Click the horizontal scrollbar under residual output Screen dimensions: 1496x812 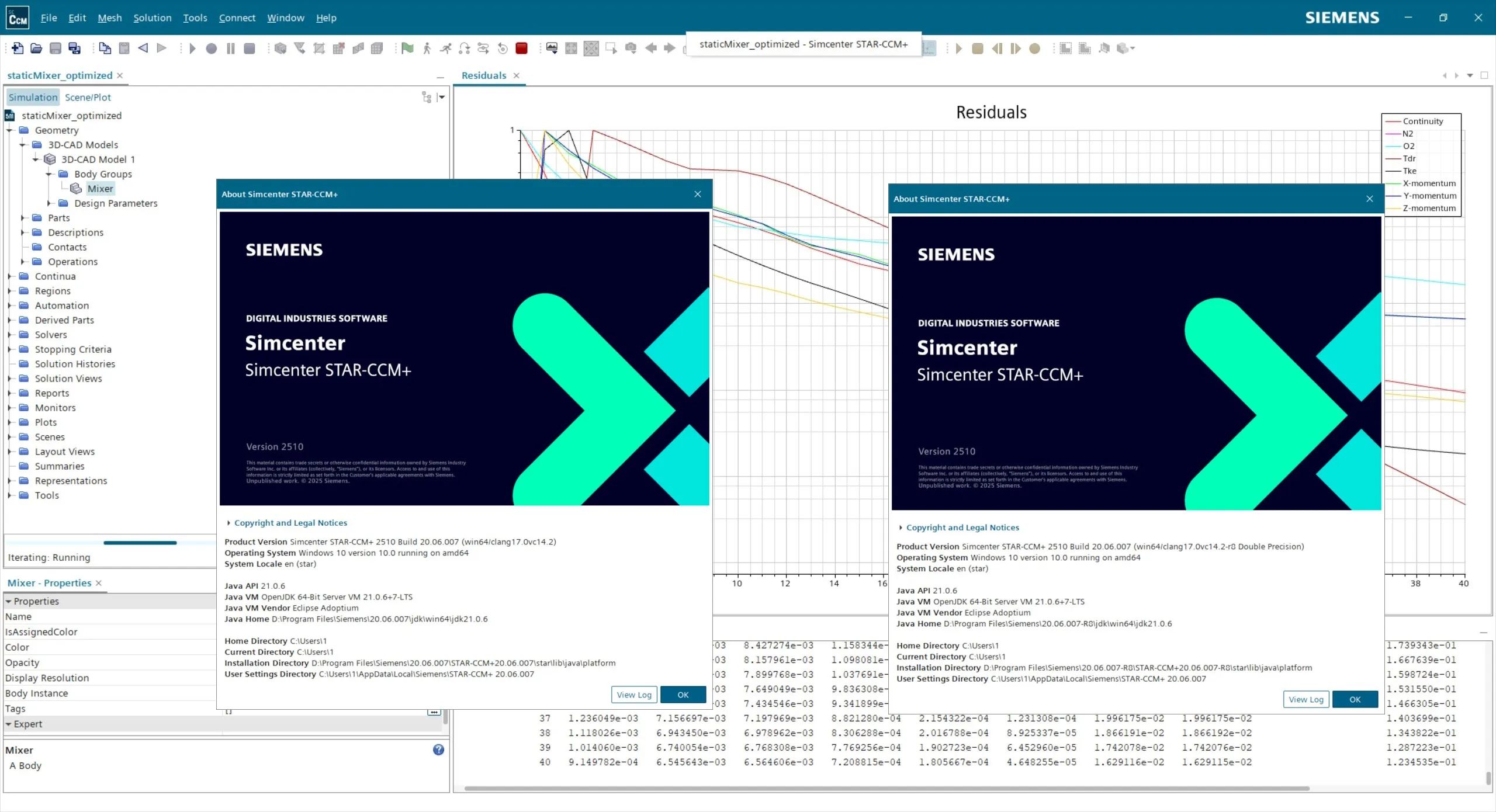click(886, 788)
